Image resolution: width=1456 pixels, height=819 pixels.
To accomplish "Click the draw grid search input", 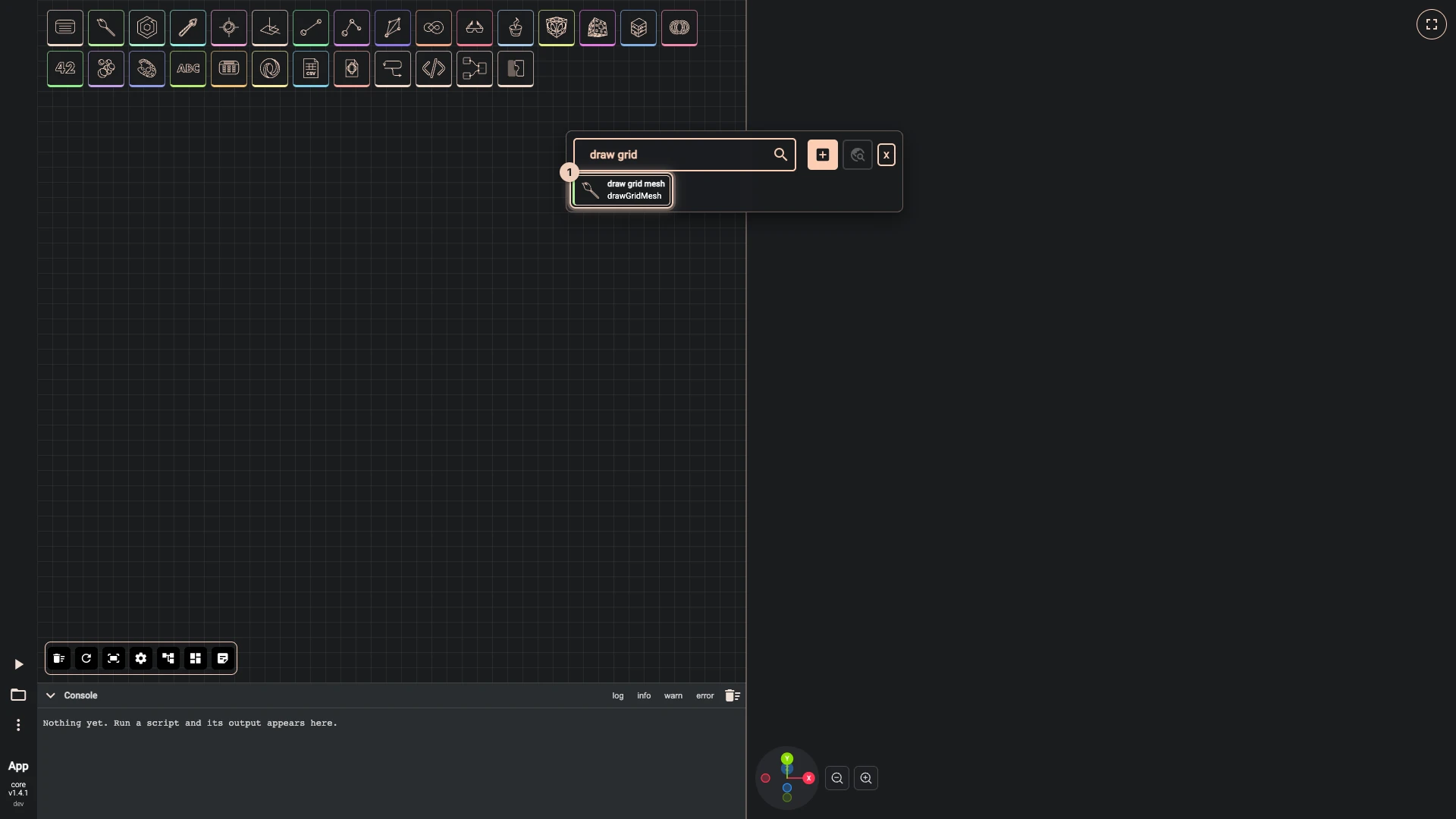I will (685, 155).
